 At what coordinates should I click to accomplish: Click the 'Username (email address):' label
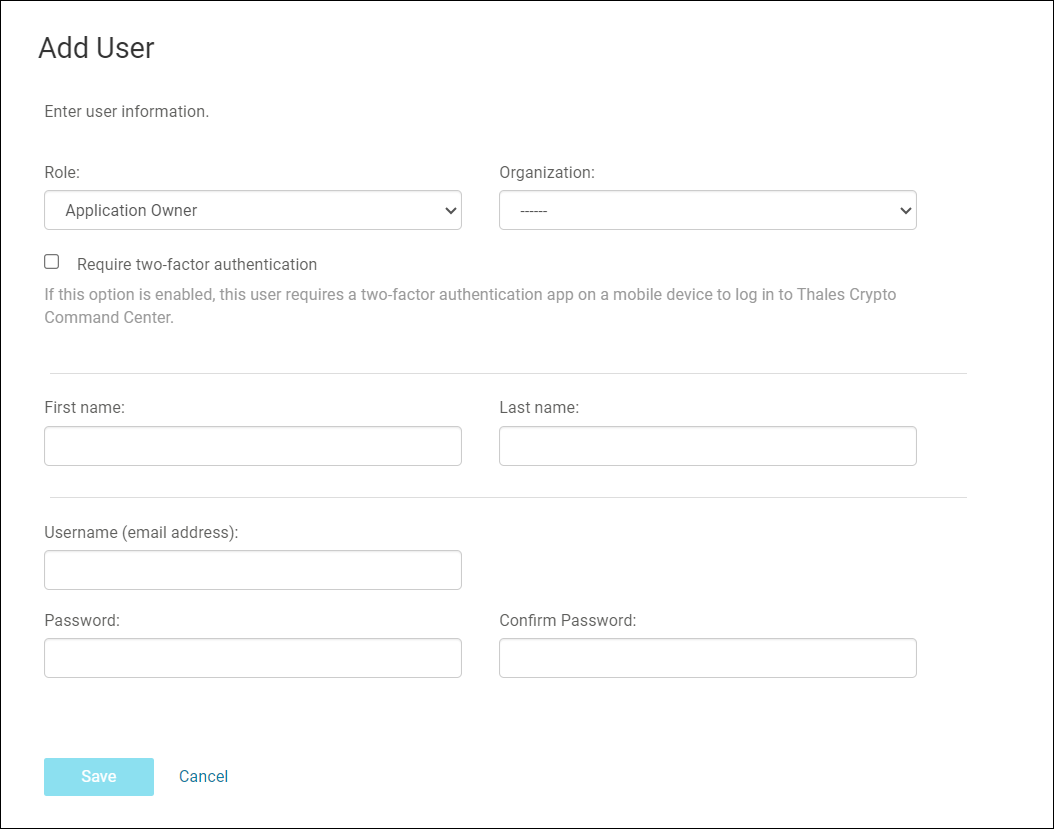141,532
